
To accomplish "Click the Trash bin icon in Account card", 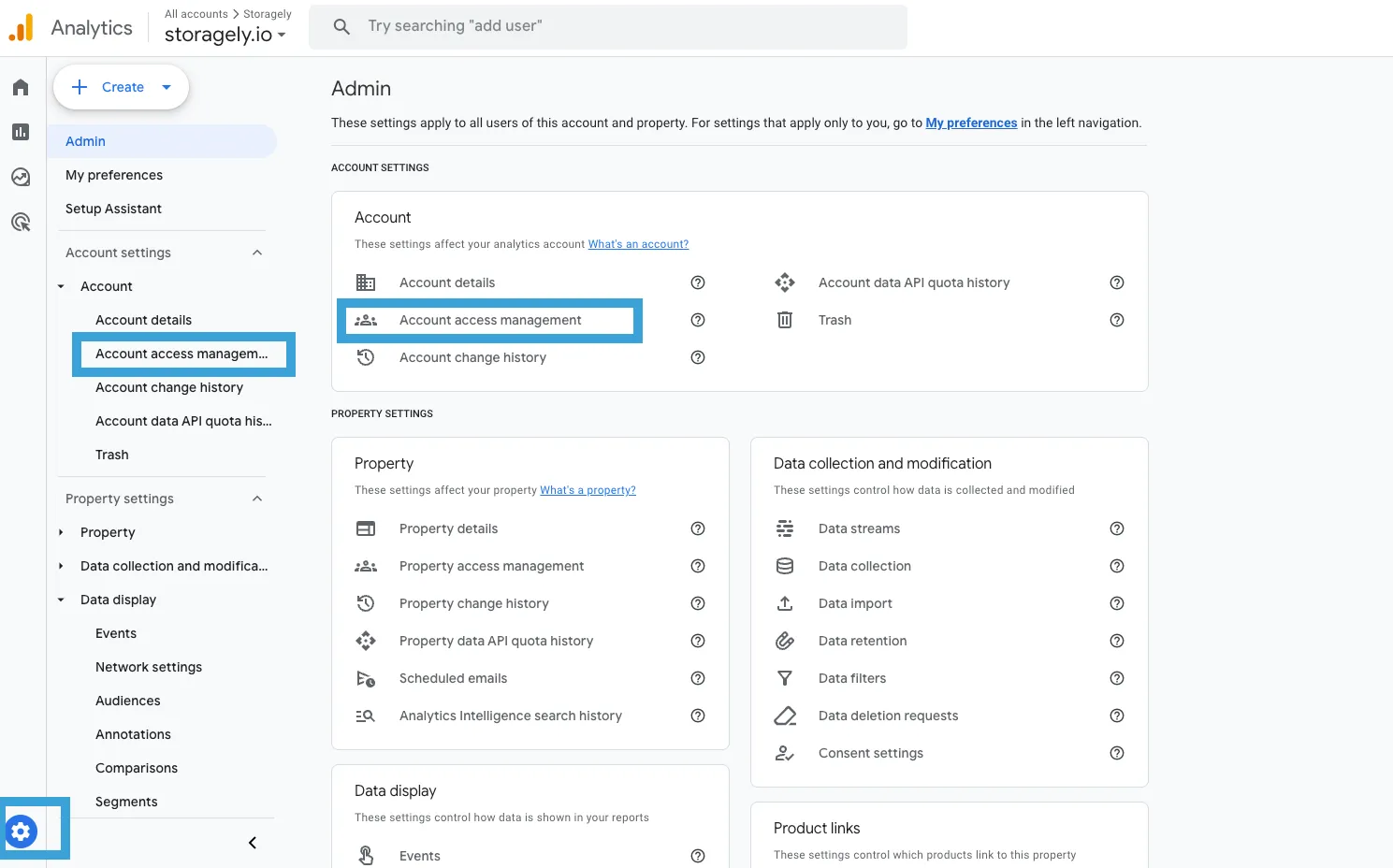I will tap(785, 320).
